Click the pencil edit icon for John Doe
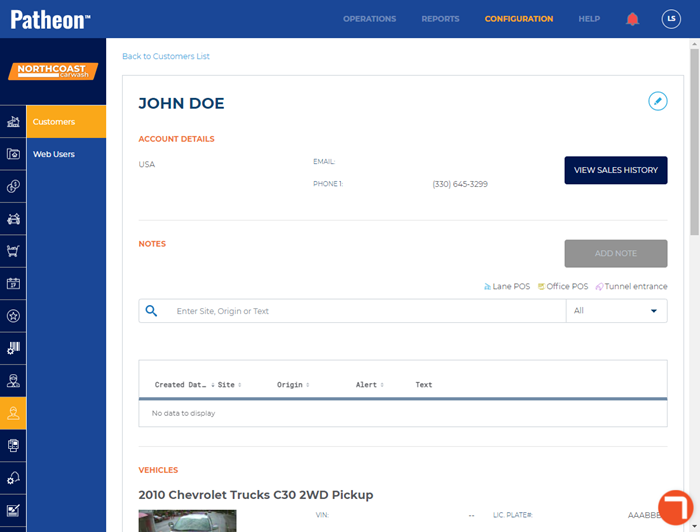The image size is (700, 532). 657,101
